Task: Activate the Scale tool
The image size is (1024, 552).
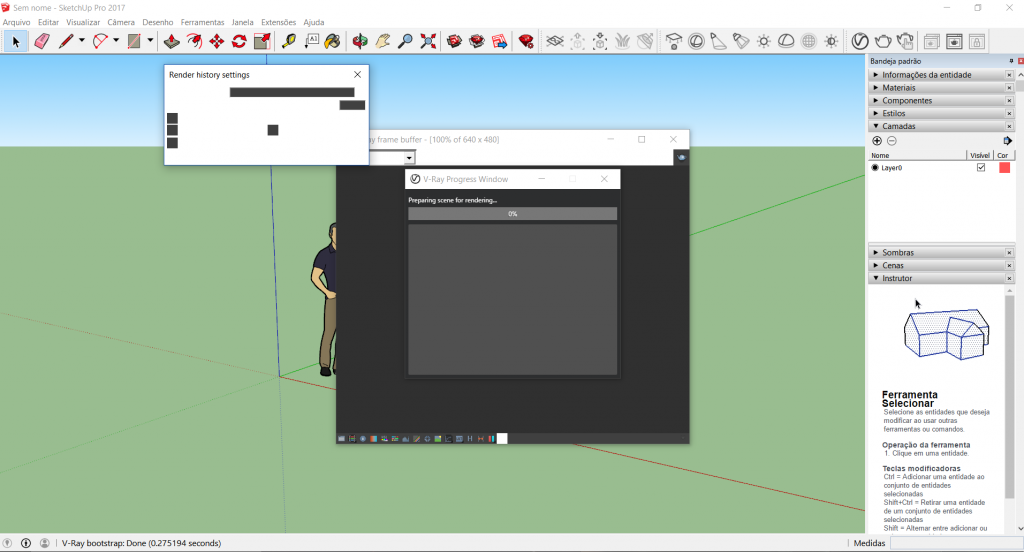Action: [x=262, y=42]
